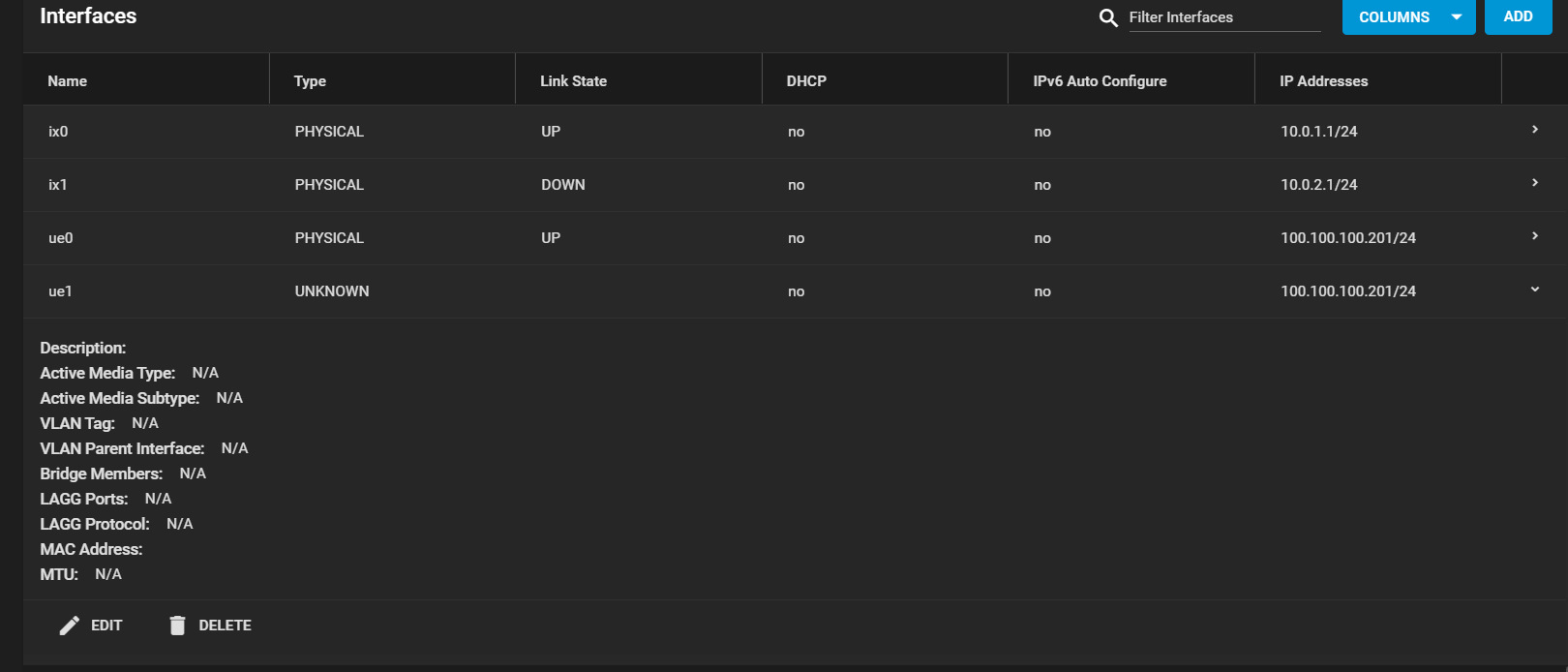
Task: Collapse the ue1 row chevron
Action: tap(1535, 290)
